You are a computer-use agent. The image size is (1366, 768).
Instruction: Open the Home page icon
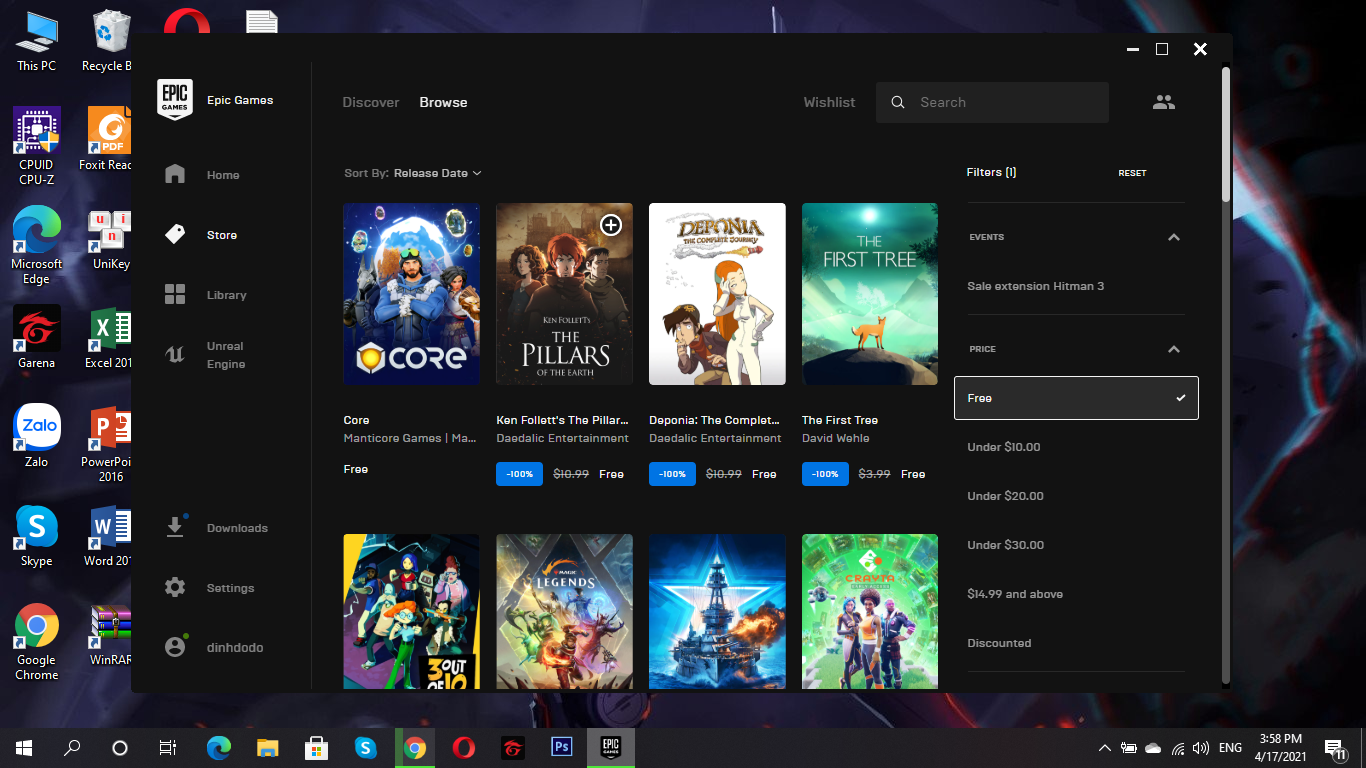pyautogui.click(x=175, y=174)
